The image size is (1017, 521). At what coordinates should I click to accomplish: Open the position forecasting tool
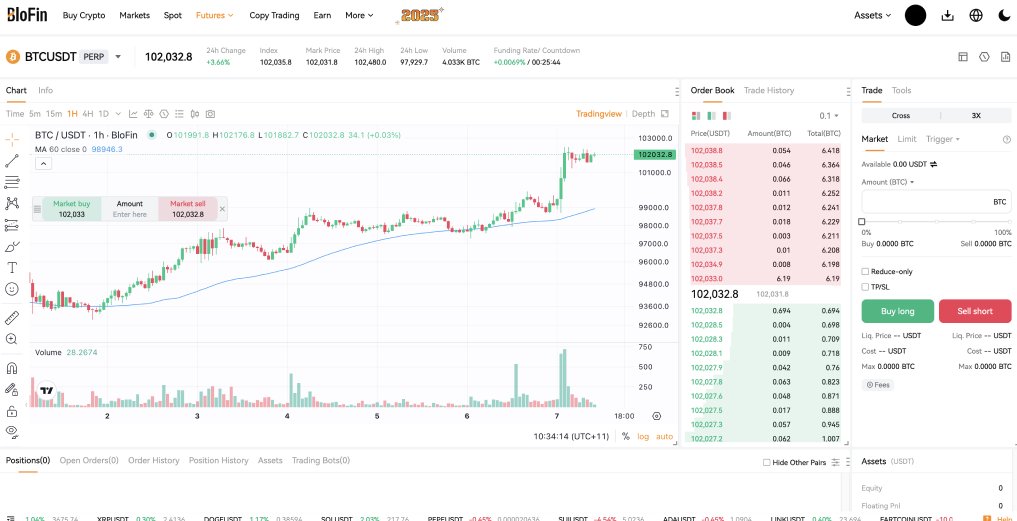(x=11, y=225)
